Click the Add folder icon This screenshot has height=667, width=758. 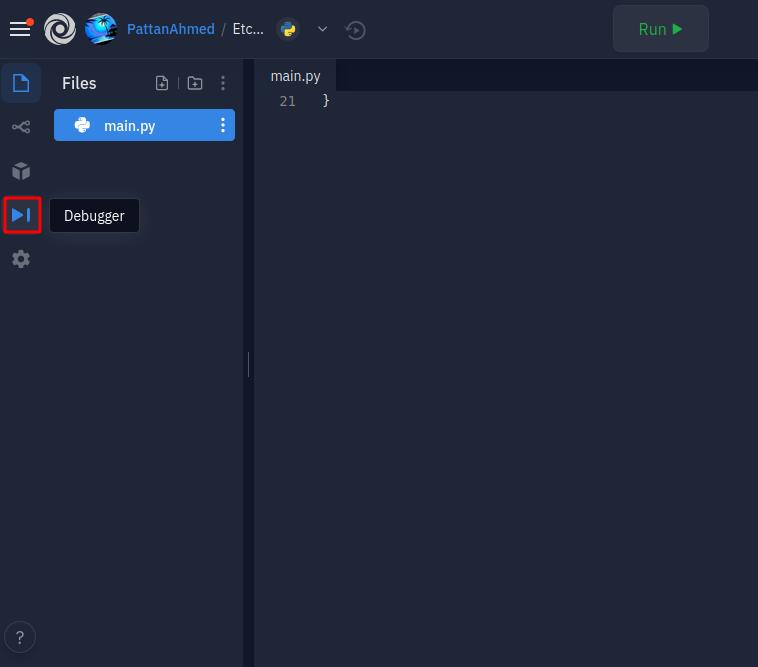[195, 83]
